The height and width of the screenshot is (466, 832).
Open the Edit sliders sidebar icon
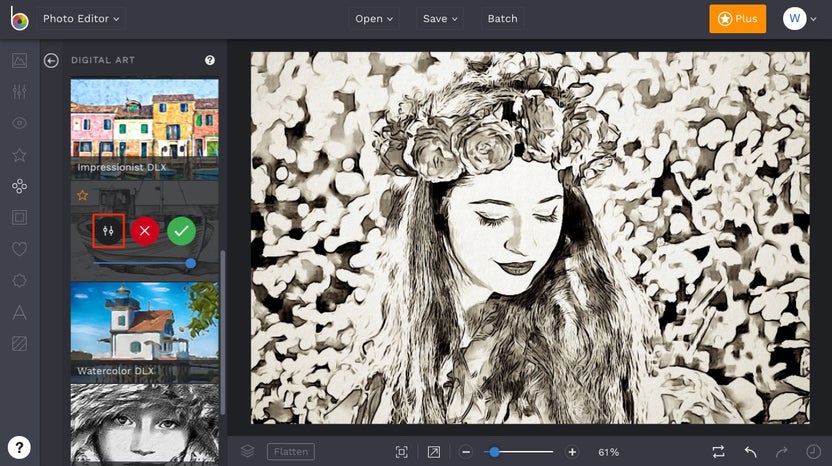20,92
